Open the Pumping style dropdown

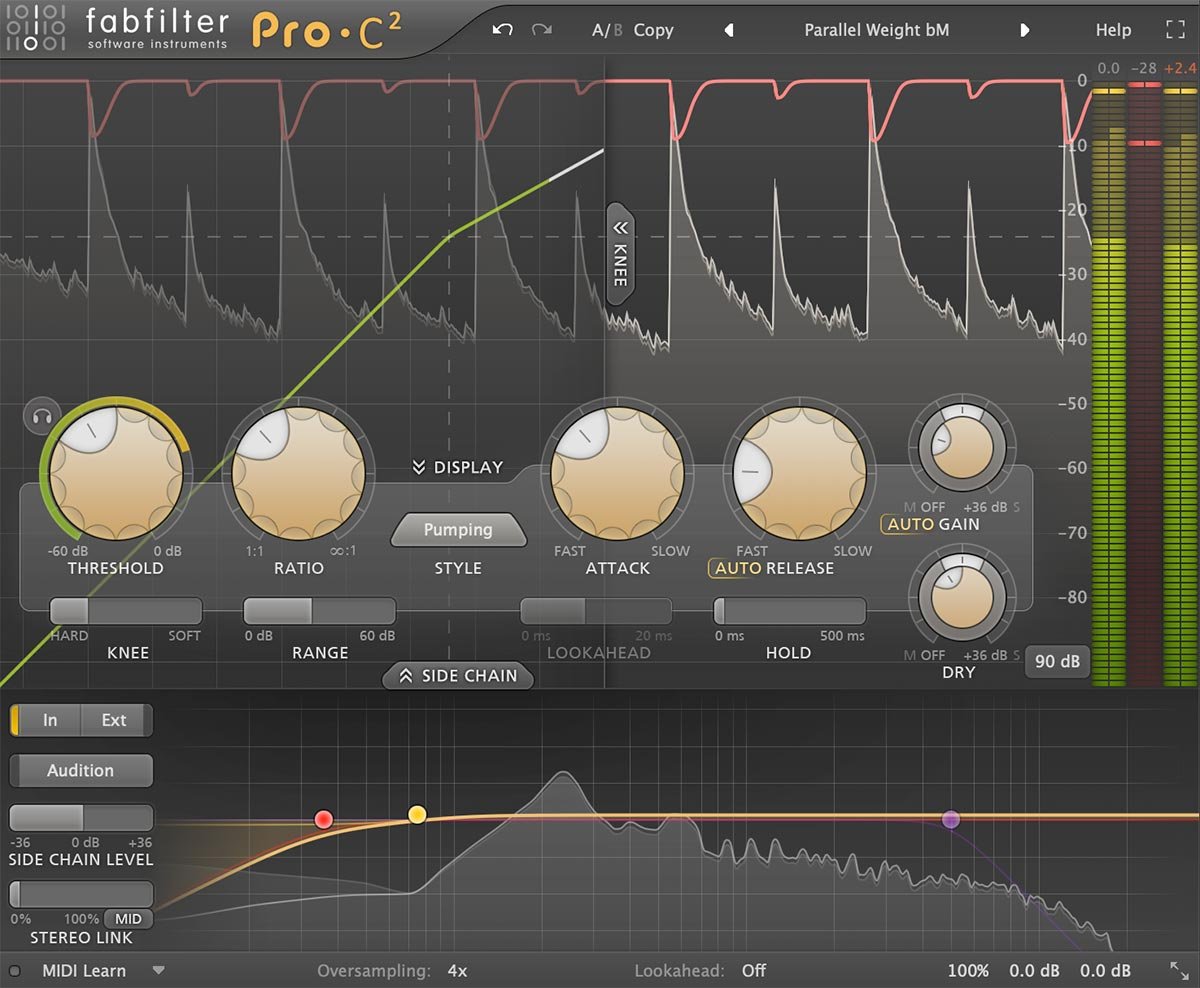click(x=458, y=529)
